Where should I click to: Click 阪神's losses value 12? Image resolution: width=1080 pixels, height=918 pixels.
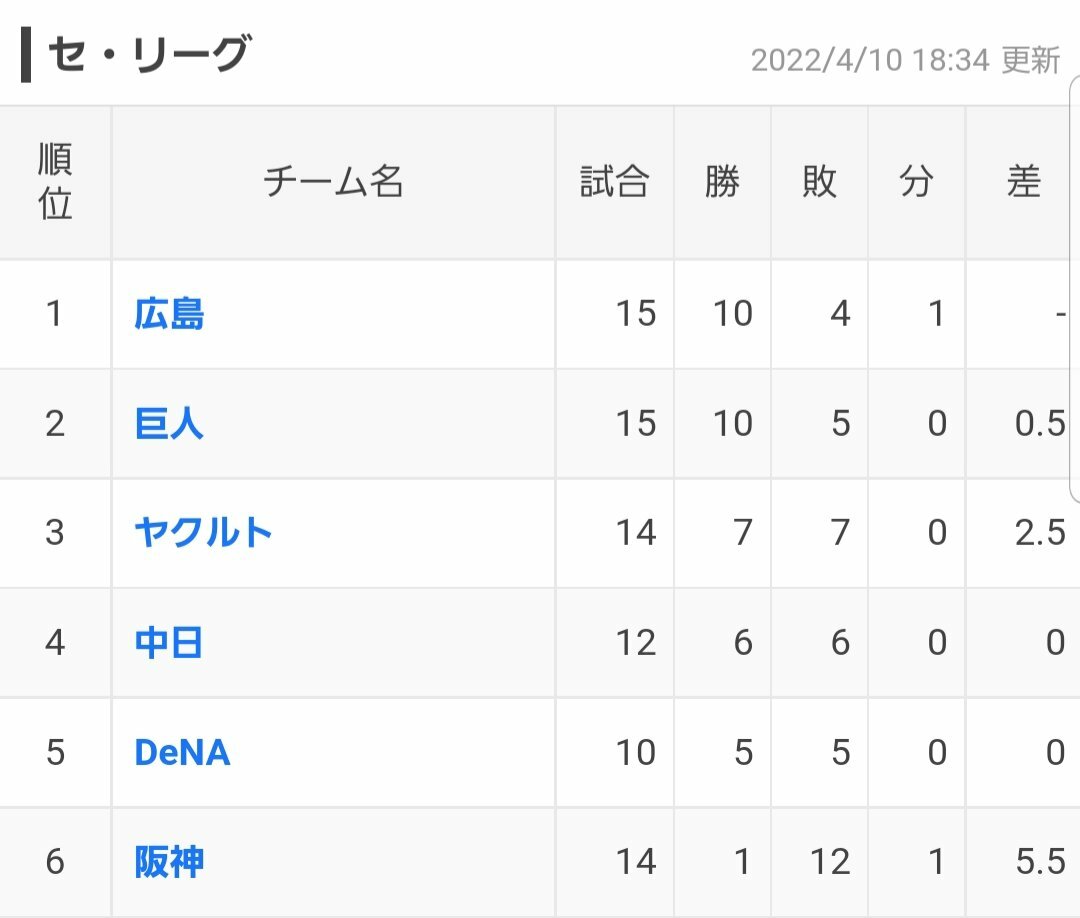(830, 862)
